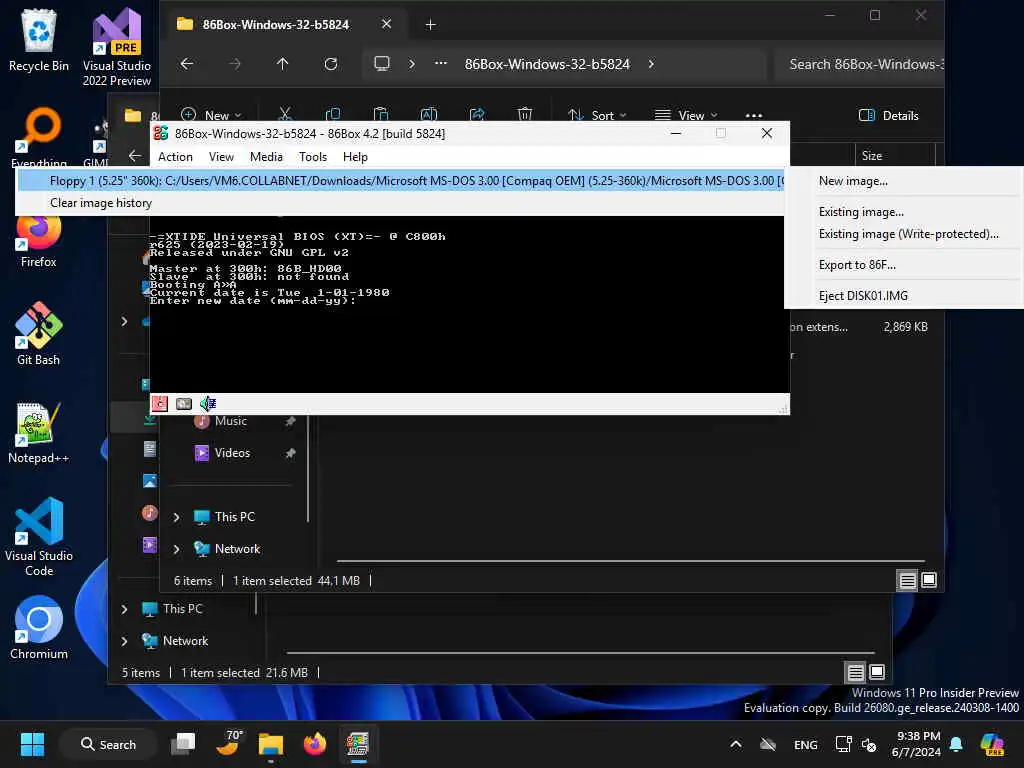Click the hard disk icon in 86Box status bar
This screenshot has width=1024, height=768.
tap(184, 404)
